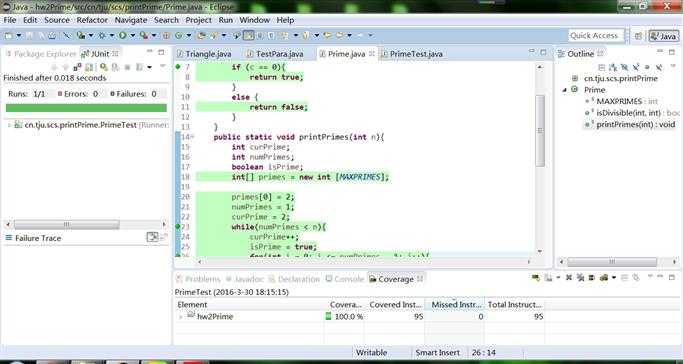The width and height of the screenshot is (683, 364).
Task: Open the Run button dropdown arrow
Action: [x=133, y=36]
